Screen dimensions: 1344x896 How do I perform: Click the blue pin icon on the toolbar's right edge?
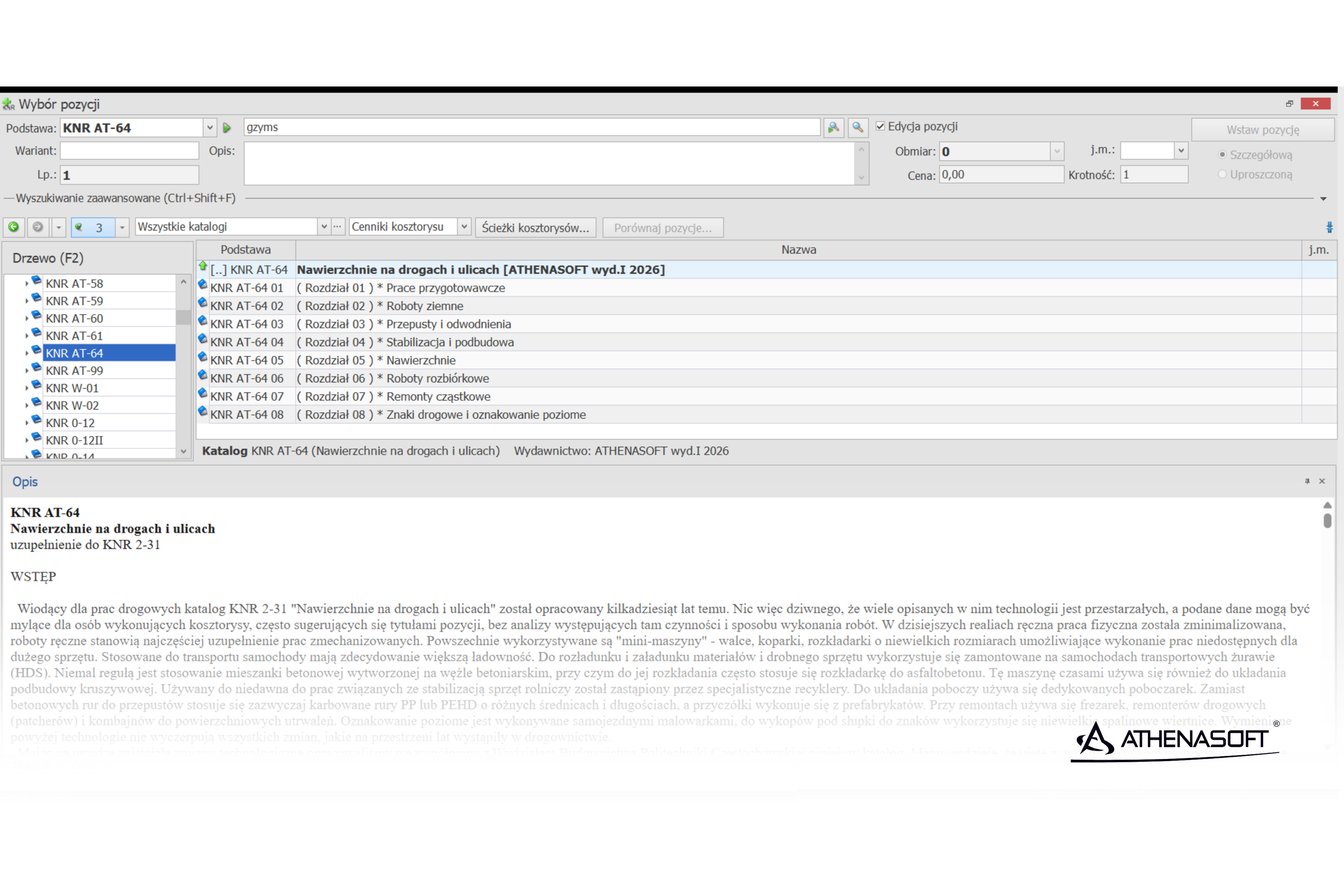pos(1329,228)
